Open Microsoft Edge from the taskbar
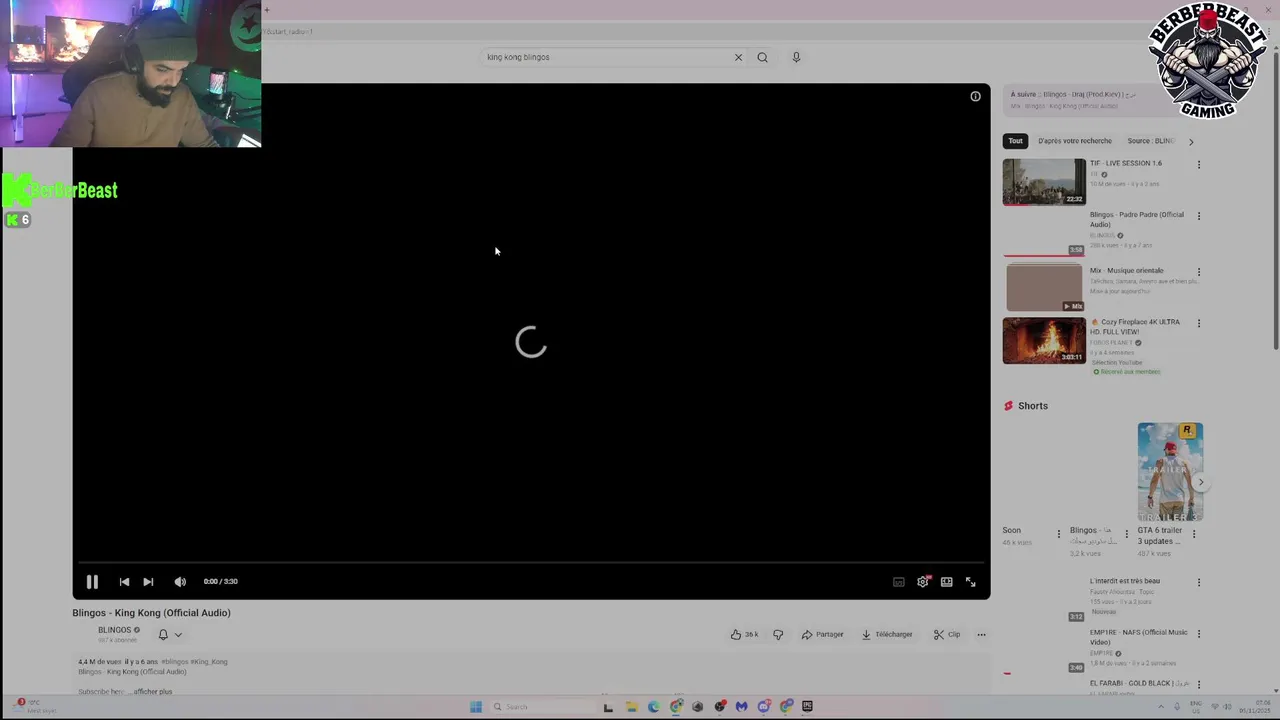The image size is (1280, 720). click(x=653, y=707)
